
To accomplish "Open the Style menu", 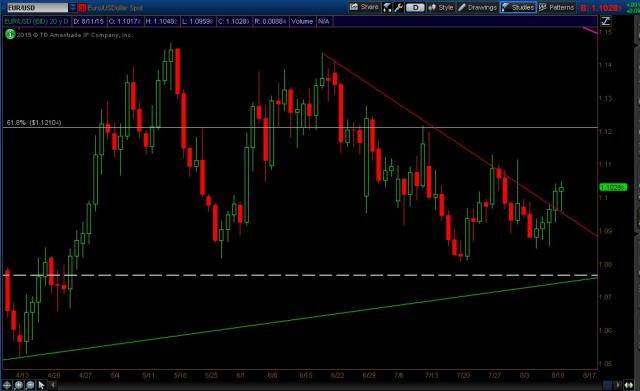I will tap(441, 7).
